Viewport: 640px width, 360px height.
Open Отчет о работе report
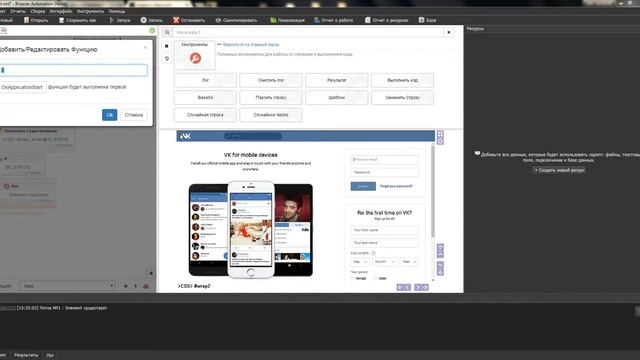333,20
